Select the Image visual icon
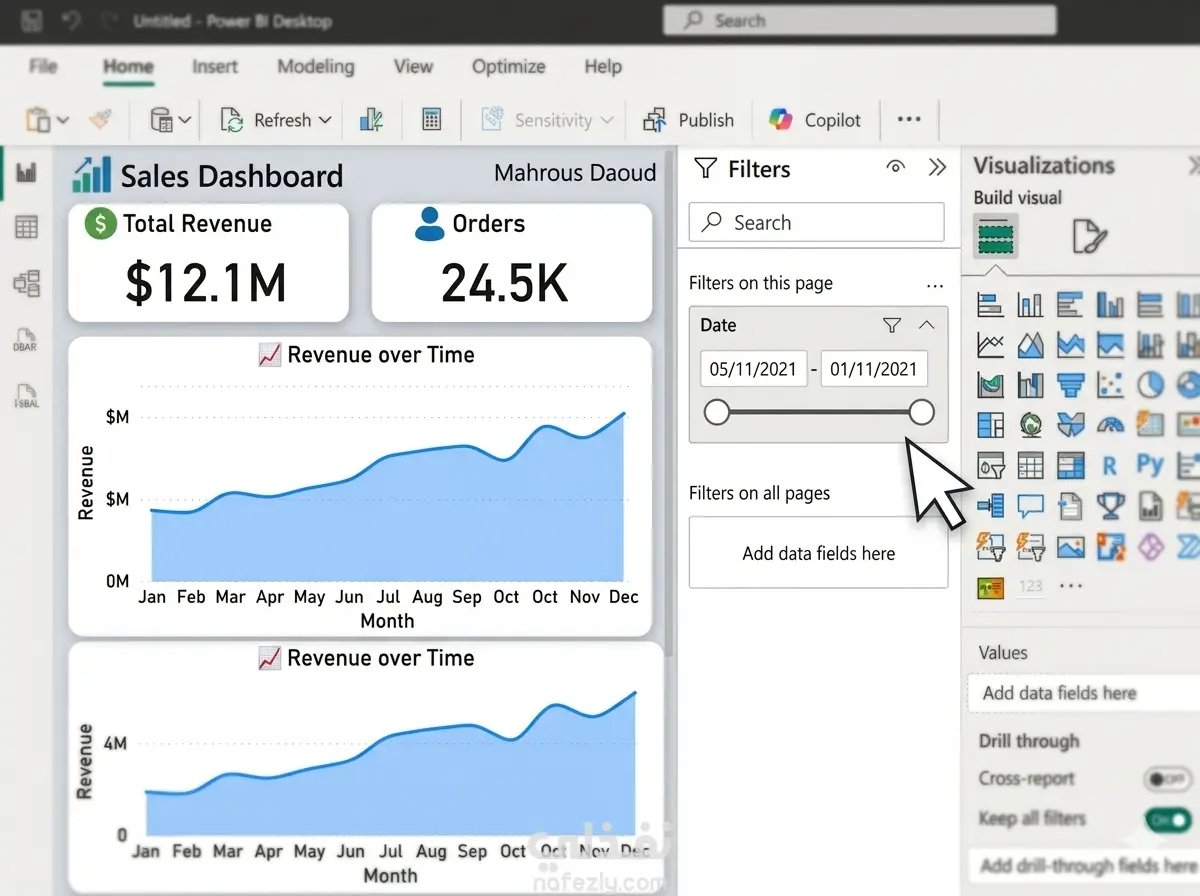Image resolution: width=1200 pixels, height=896 pixels. pyautogui.click(x=1071, y=546)
